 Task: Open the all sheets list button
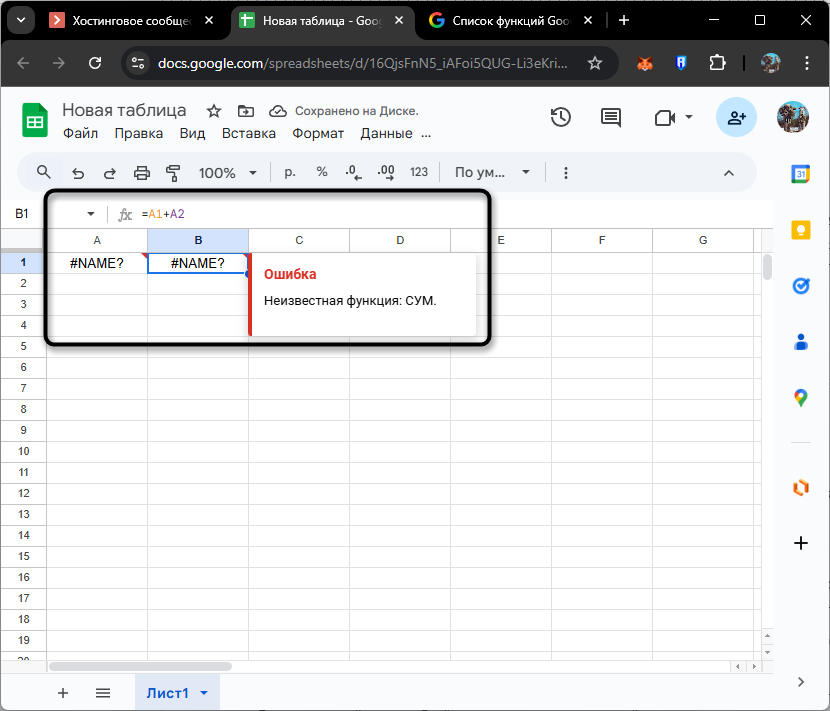[x=103, y=693]
